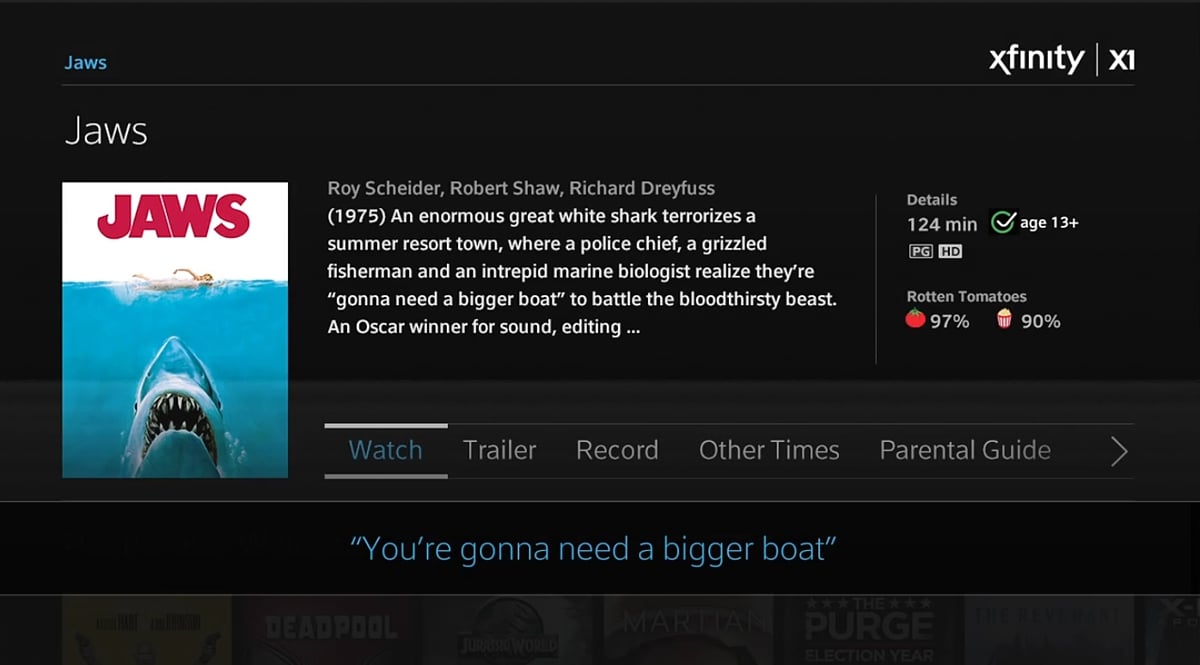Click the movie synopsis paragraph
Image resolution: width=1200 pixels, height=665 pixels.
pos(582,271)
